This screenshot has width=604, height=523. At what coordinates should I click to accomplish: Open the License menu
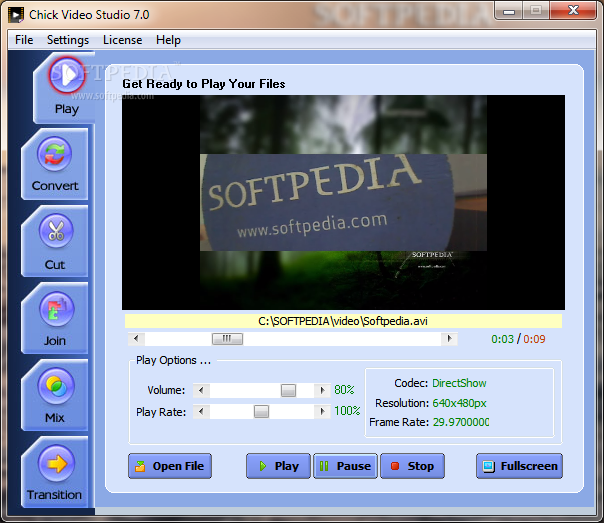pyautogui.click(x=122, y=40)
